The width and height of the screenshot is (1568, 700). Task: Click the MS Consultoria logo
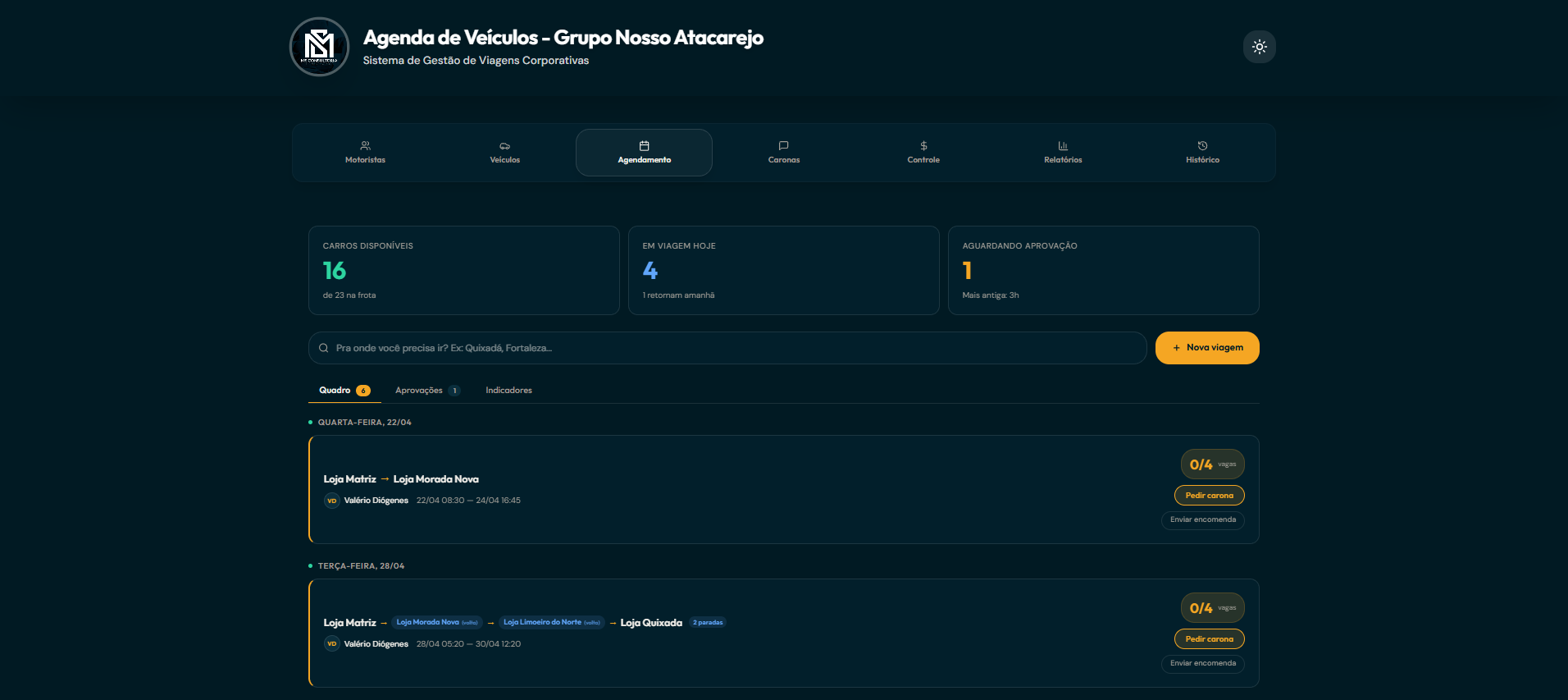(x=320, y=47)
